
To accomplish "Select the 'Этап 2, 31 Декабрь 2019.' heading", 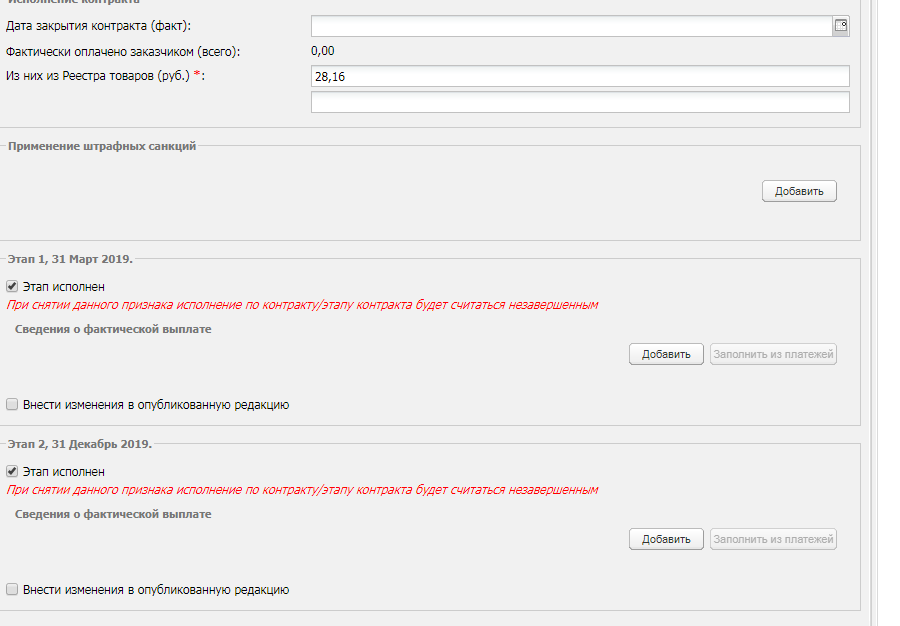I will pyautogui.click(x=79, y=443).
